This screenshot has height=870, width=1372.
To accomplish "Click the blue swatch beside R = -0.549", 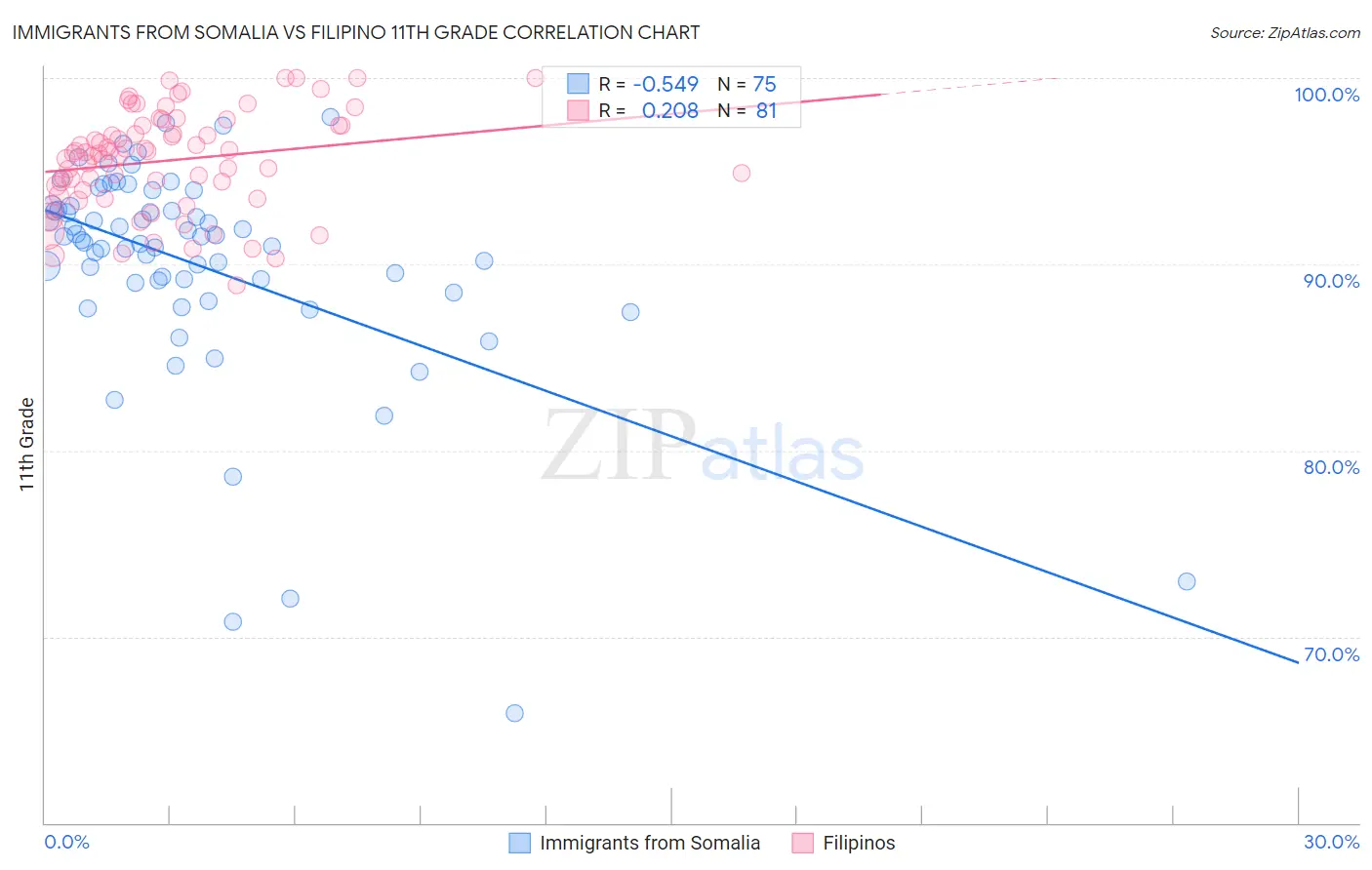I will pos(579,84).
